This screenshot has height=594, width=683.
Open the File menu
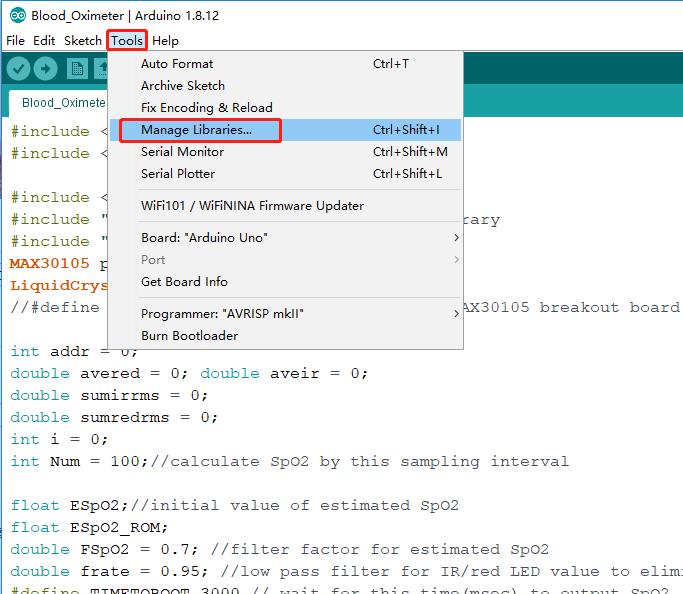point(15,41)
